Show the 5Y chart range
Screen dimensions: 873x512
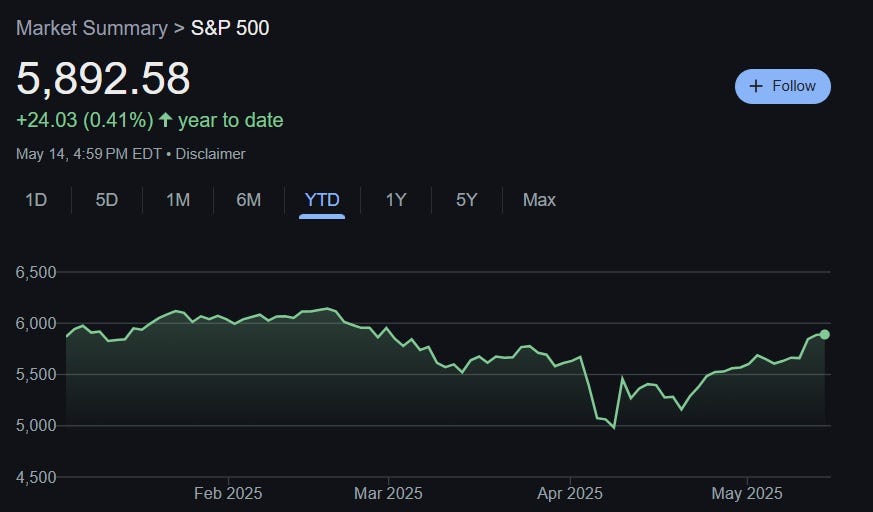467,200
